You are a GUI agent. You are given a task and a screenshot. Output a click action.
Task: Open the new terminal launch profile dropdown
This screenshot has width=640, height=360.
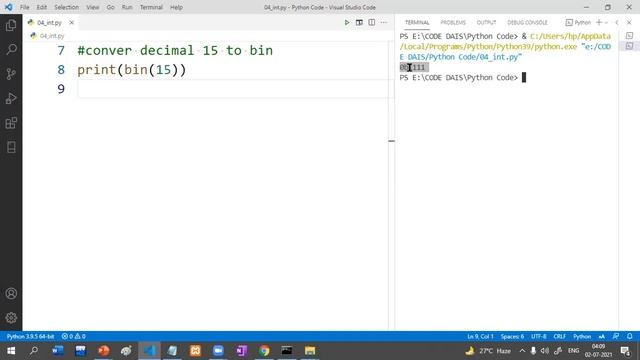606,22
